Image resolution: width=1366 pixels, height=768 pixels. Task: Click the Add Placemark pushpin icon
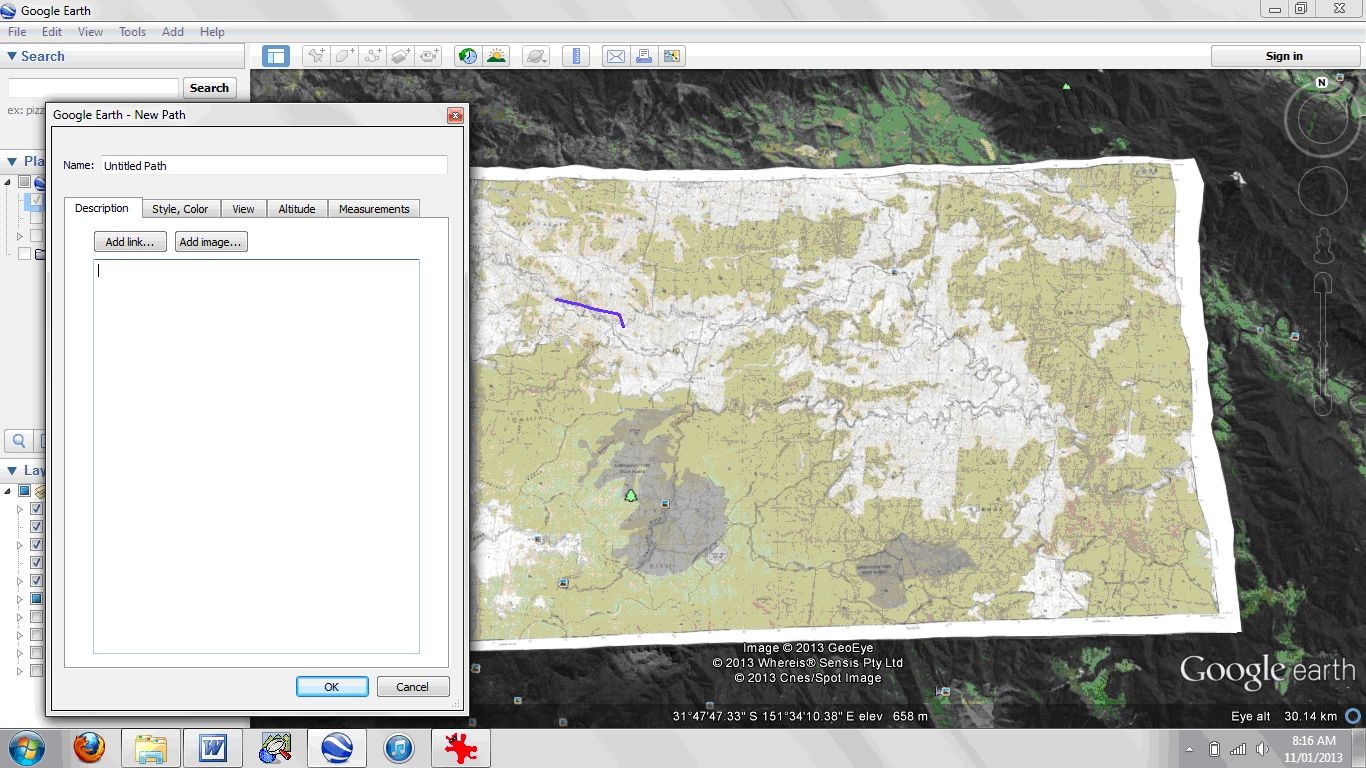316,56
